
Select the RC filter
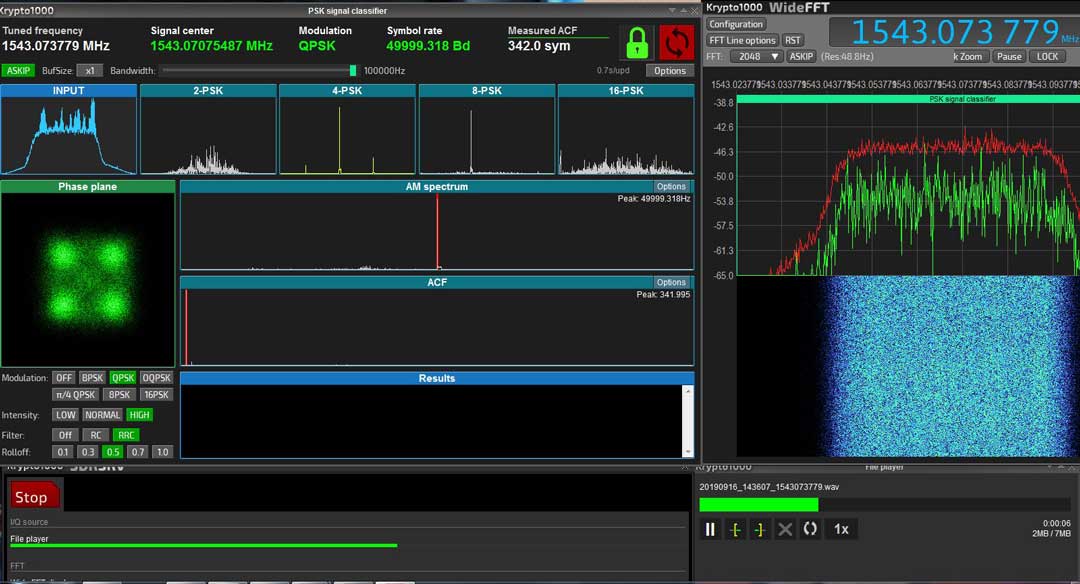pos(96,435)
